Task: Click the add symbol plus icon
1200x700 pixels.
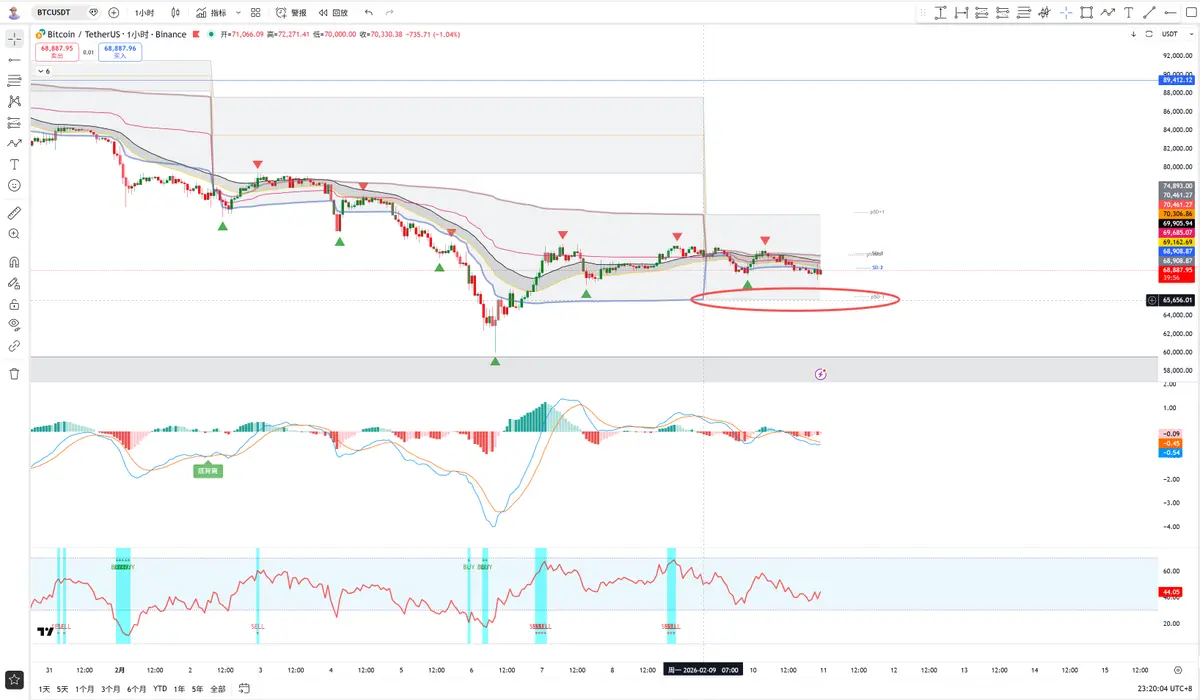Action: (x=113, y=13)
